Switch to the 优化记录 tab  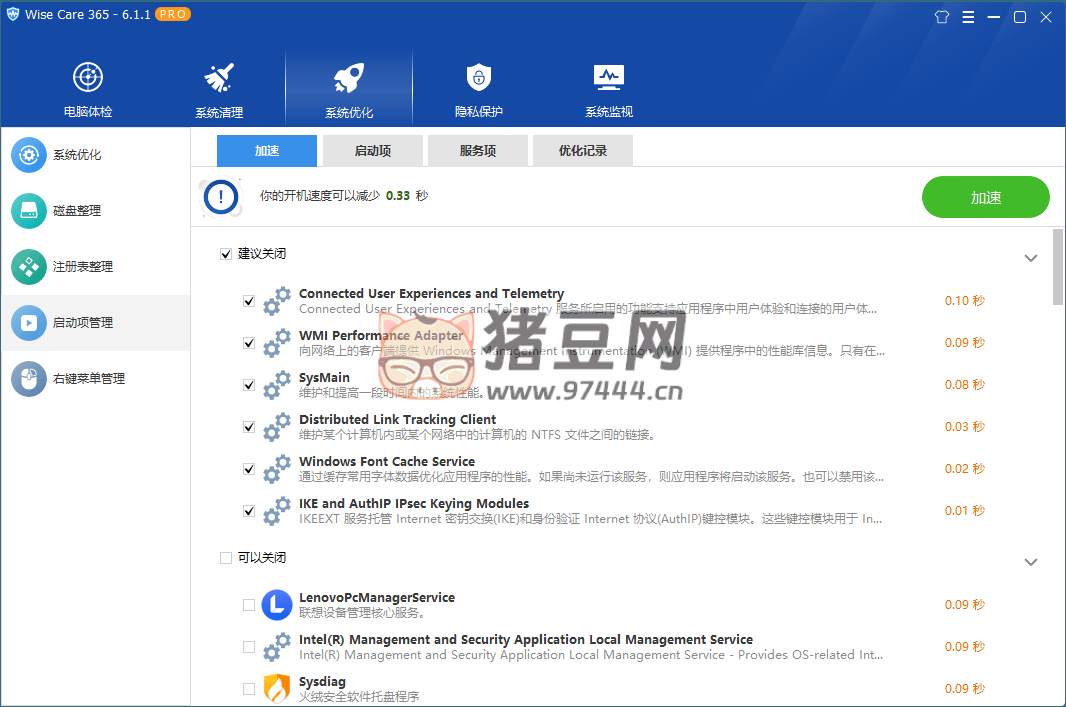(x=582, y=151)
